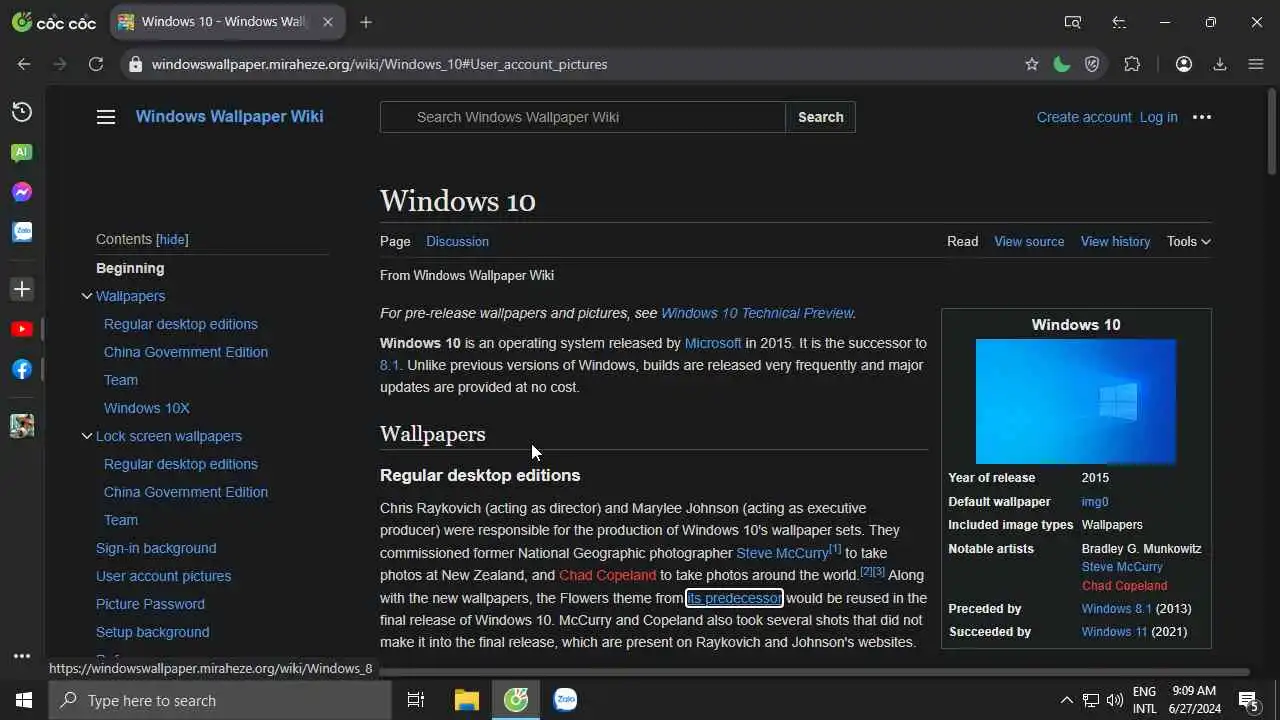The height and width of the screenshot is (720, 1280).
Task: Switch to the Discussion tab
Action: [457, 241]
